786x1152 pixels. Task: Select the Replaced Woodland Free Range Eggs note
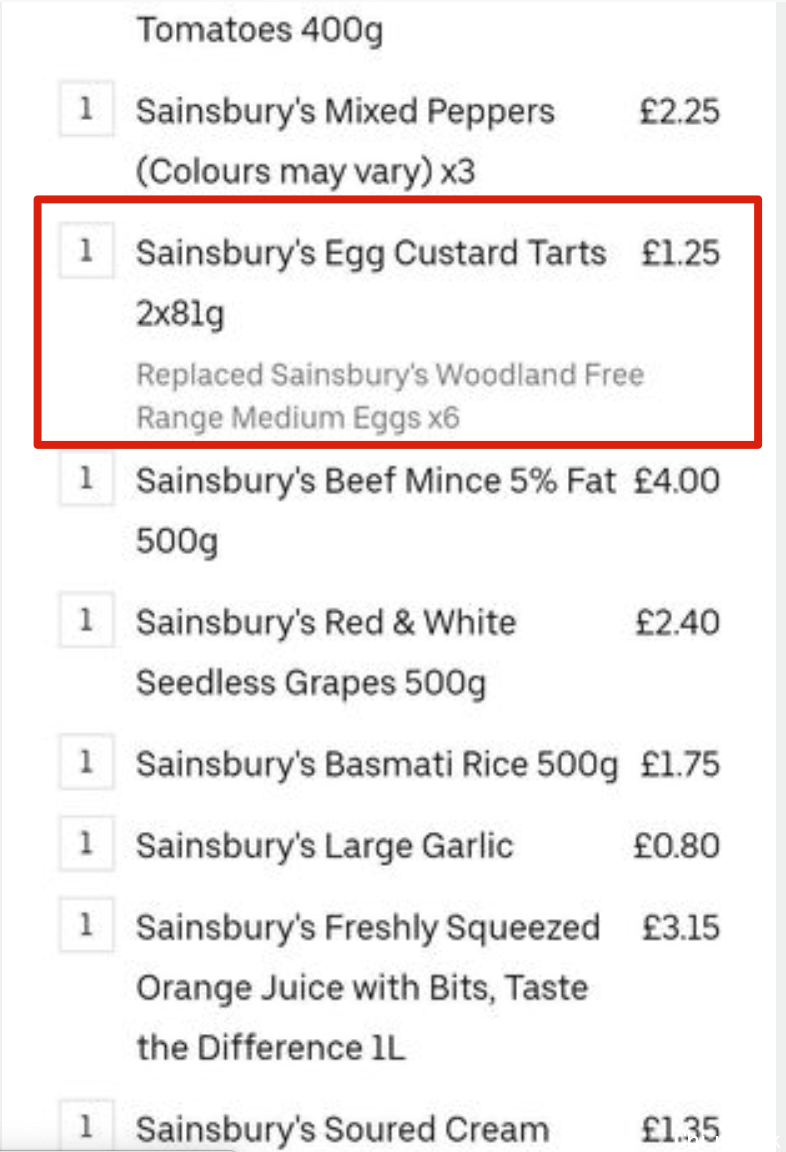tap(390, 396)
